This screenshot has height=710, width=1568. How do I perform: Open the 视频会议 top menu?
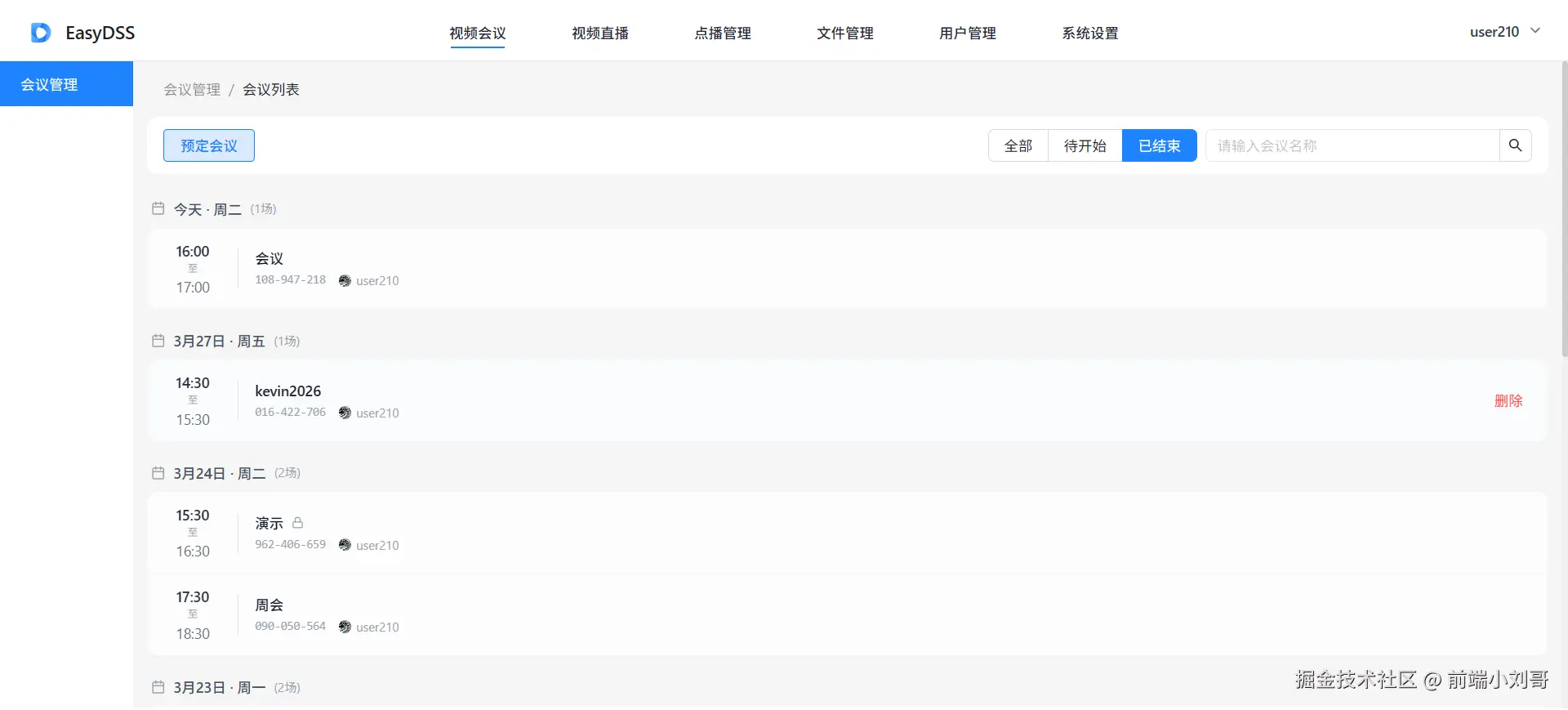[x=478, y=33]
